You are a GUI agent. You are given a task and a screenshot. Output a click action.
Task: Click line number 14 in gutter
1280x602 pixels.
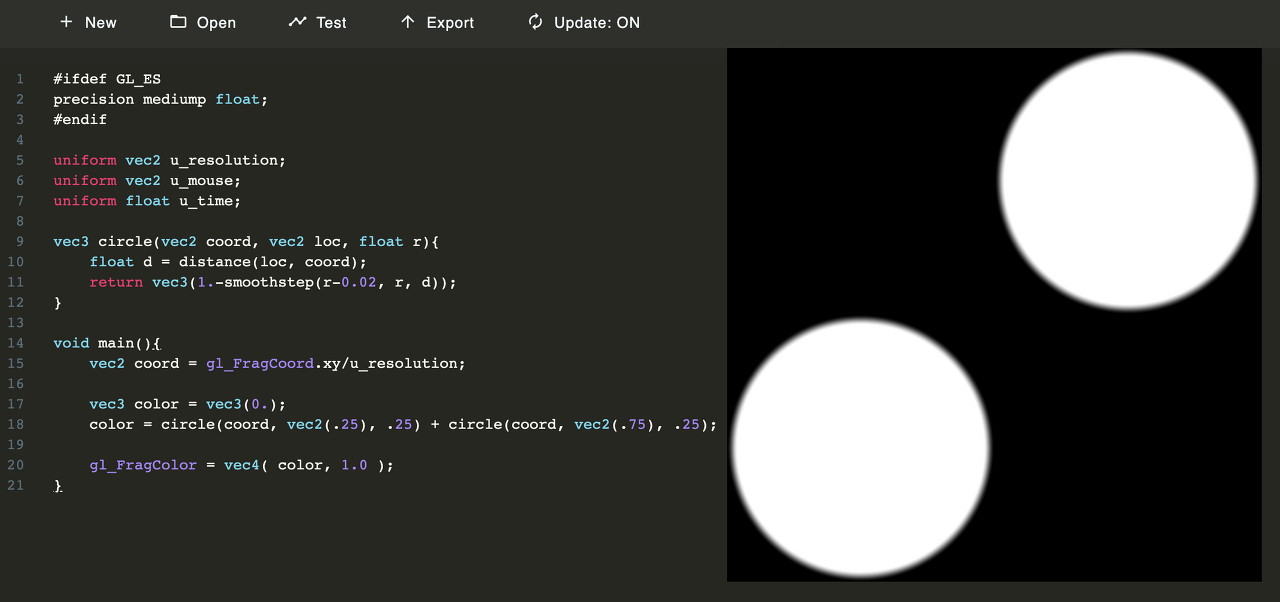15,343
